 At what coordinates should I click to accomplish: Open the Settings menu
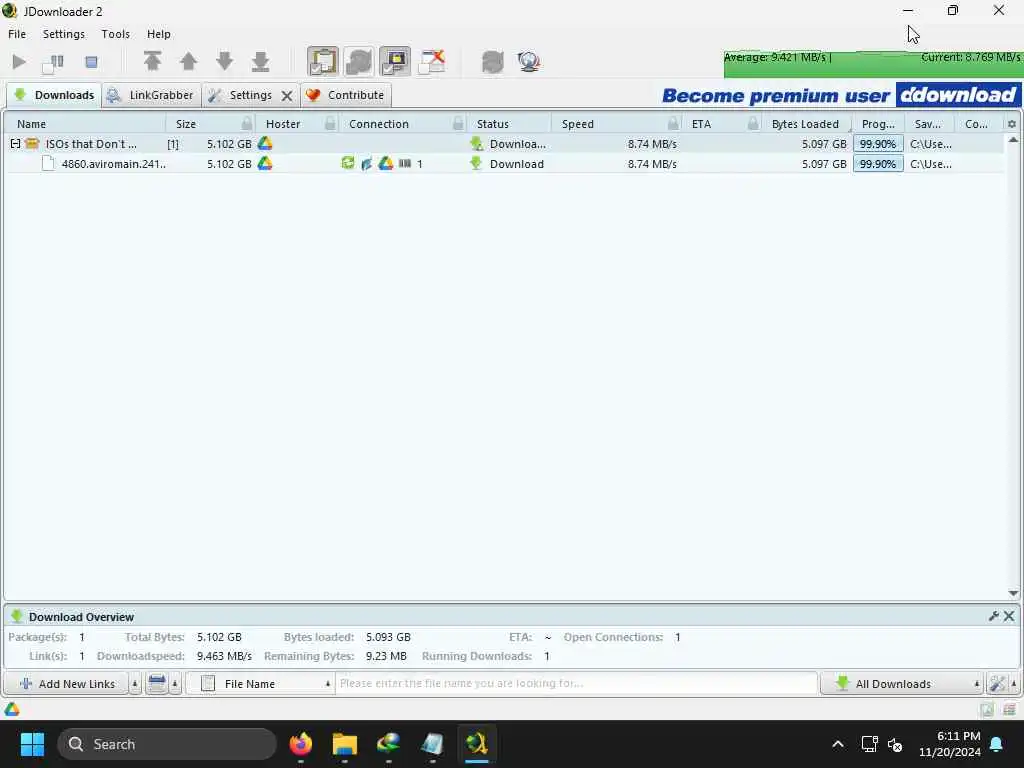[x=63, y=34]
